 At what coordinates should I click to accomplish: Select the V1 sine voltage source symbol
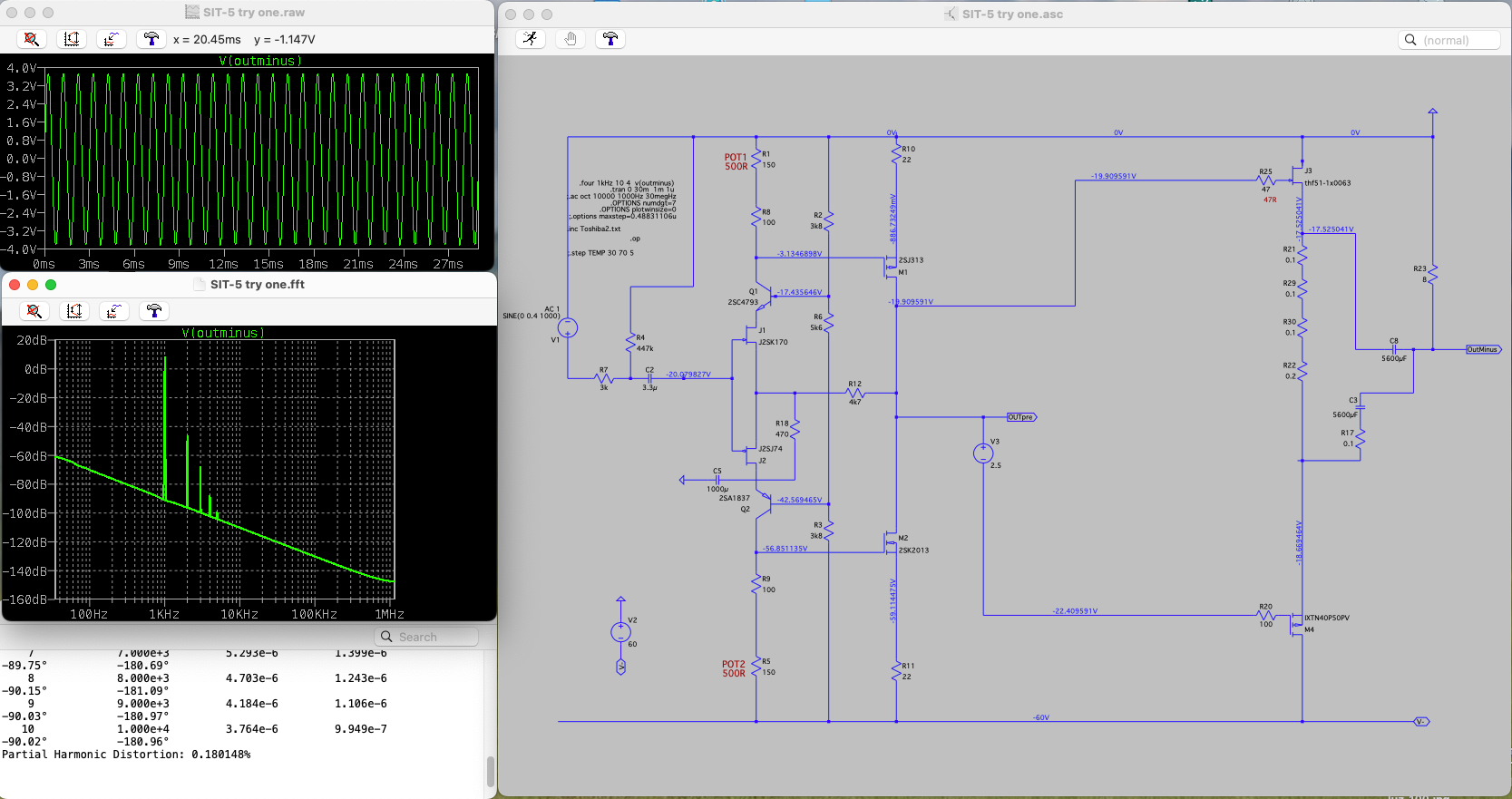click(568, 328)
